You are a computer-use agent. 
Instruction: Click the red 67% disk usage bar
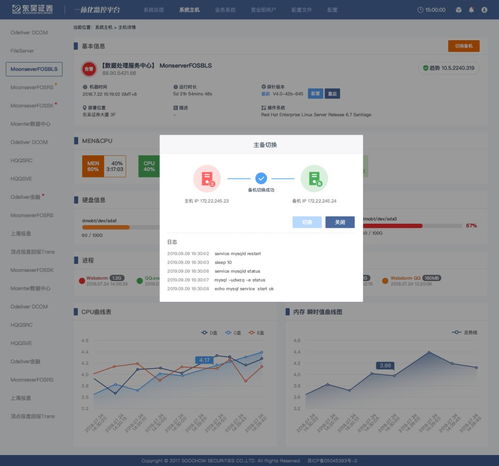pyautogui.click(x=392, y=226)
